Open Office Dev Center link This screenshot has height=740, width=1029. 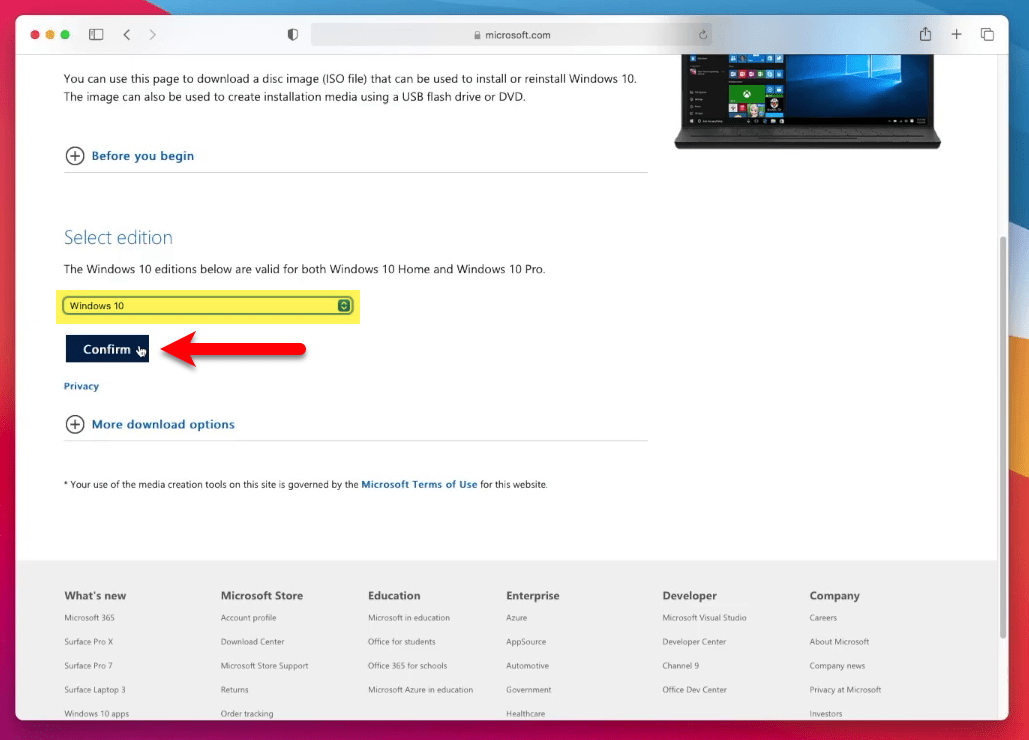(694, 690)
